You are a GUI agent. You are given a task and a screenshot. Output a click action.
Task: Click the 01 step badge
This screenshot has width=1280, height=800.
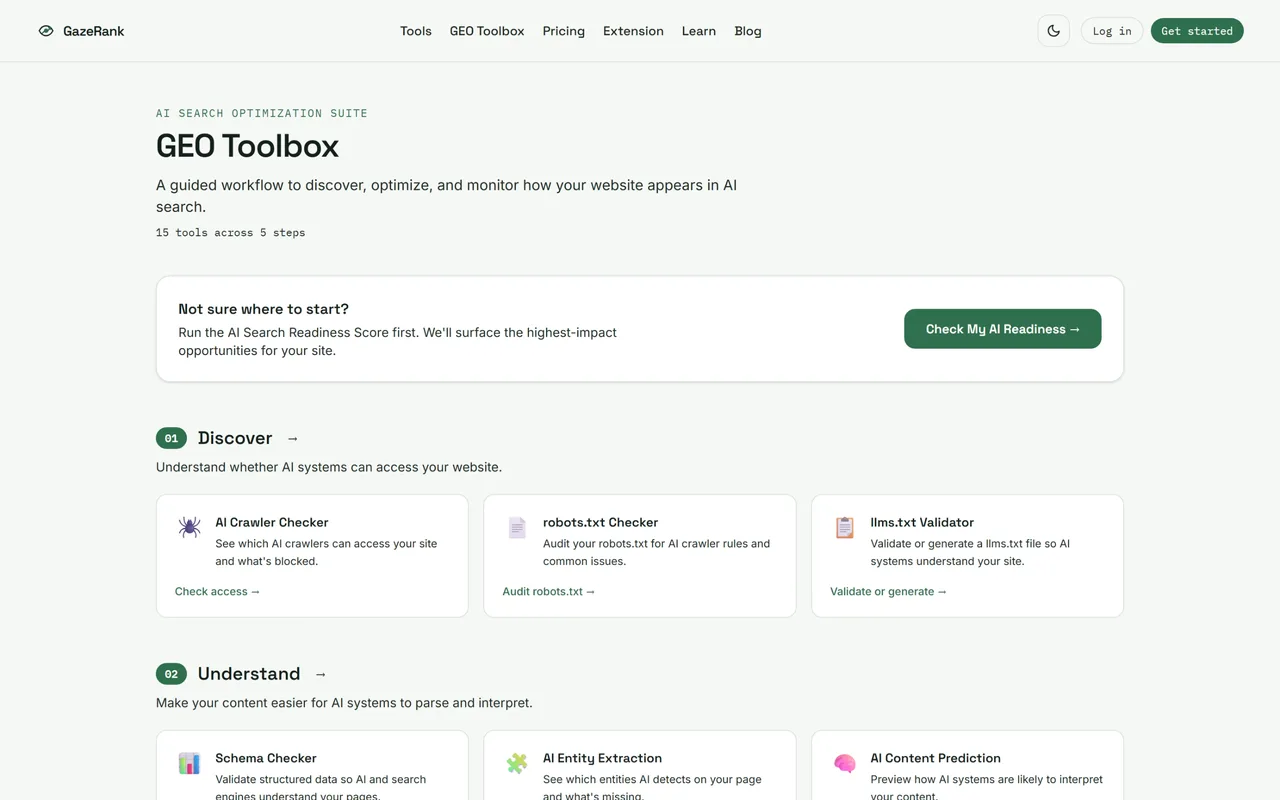(x=171, y=438)
